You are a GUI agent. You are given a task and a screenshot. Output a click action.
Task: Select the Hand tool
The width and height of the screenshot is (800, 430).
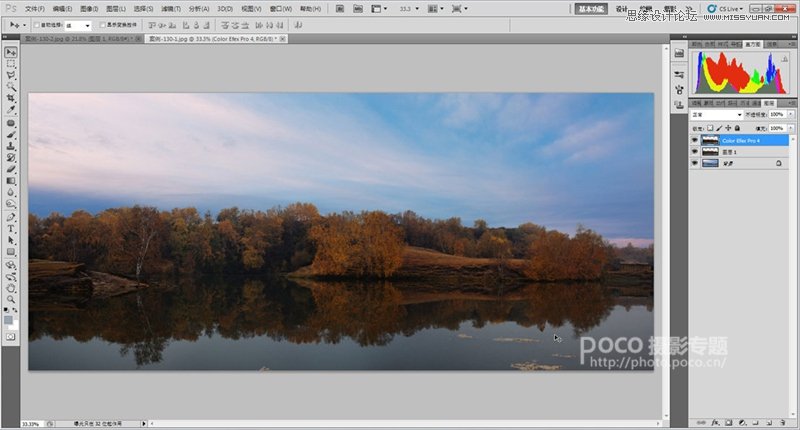11,288
